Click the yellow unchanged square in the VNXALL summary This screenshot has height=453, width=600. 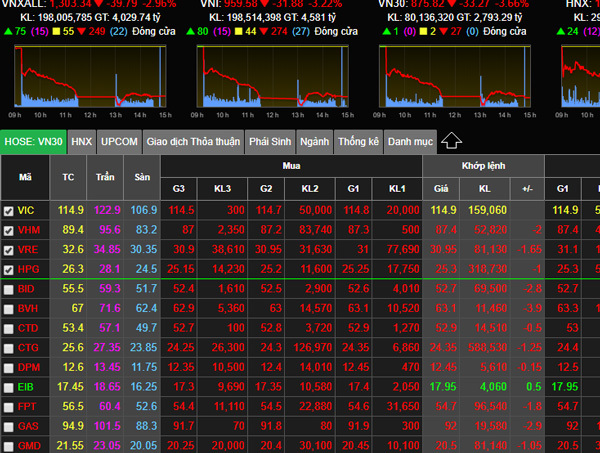coord(57,31)
